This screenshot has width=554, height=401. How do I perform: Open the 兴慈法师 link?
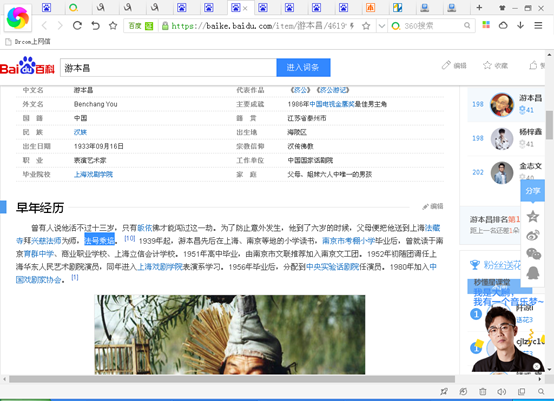[x=46, y=241]
